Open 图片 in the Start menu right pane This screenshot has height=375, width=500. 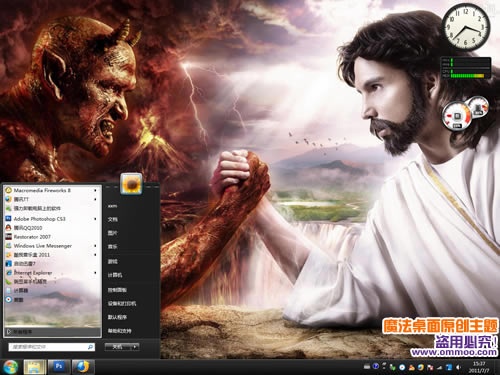click(112, 233)
